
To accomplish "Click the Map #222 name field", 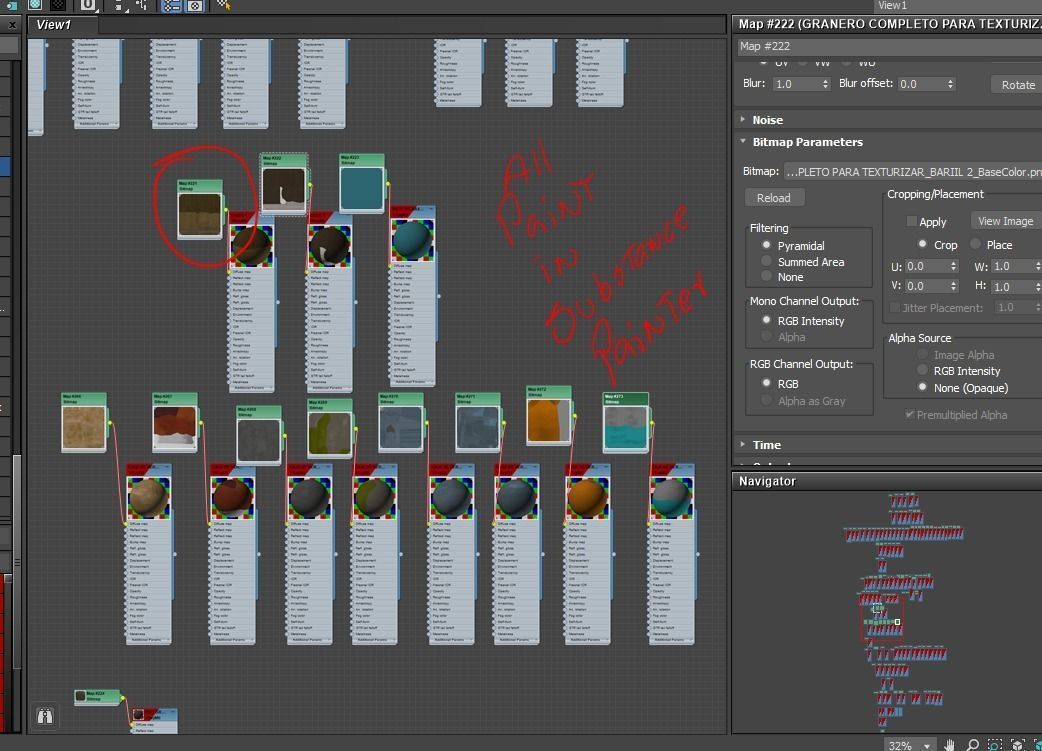I will point(890,47).
